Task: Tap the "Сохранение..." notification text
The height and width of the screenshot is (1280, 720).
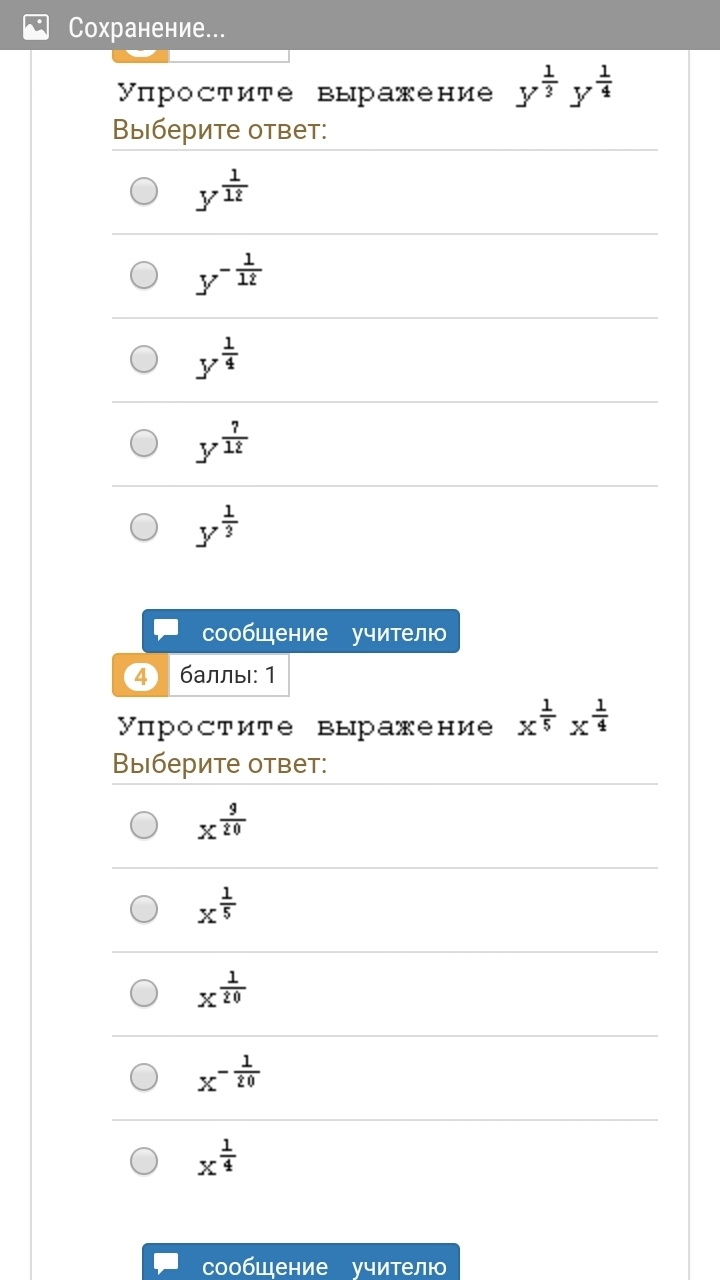Action: (146, 27)
